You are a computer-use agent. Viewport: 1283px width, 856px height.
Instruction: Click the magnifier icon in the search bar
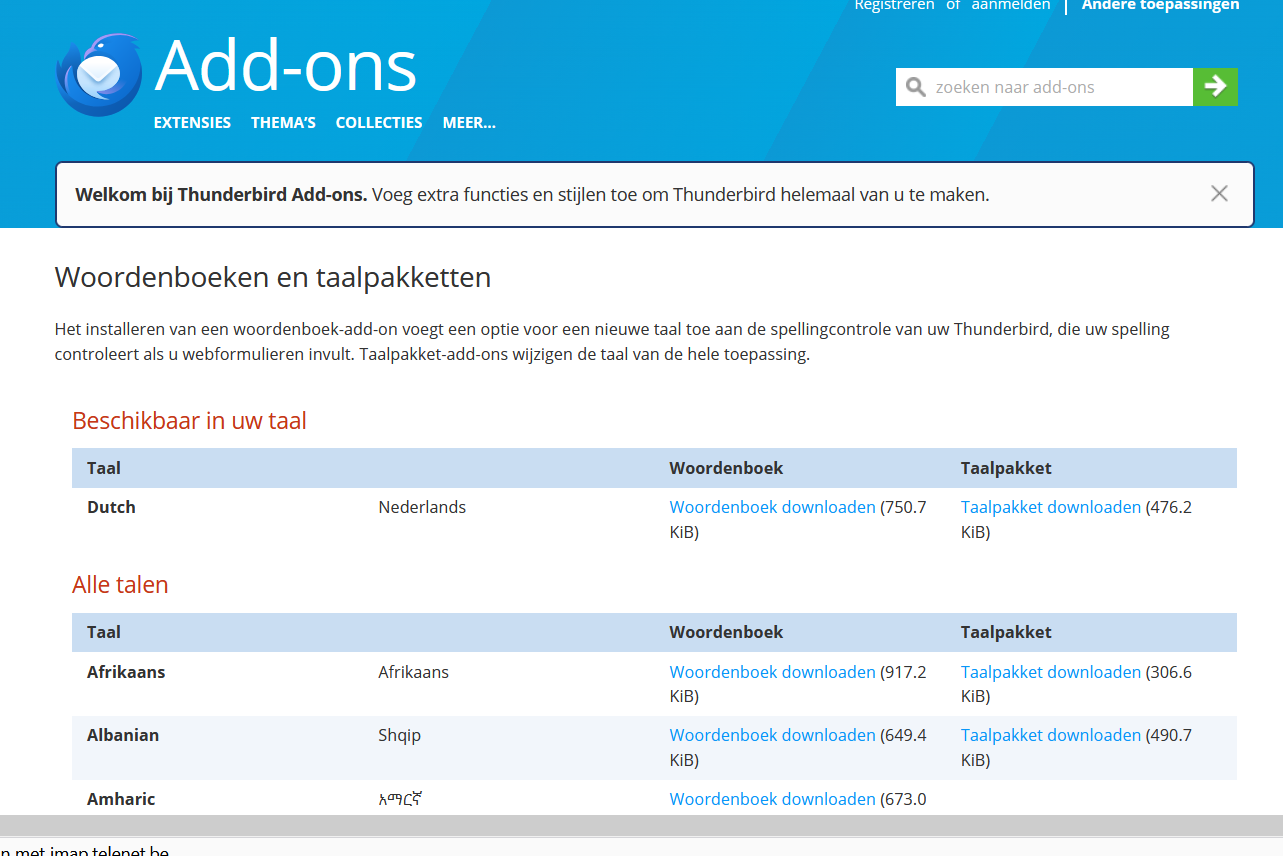point(915,87)
